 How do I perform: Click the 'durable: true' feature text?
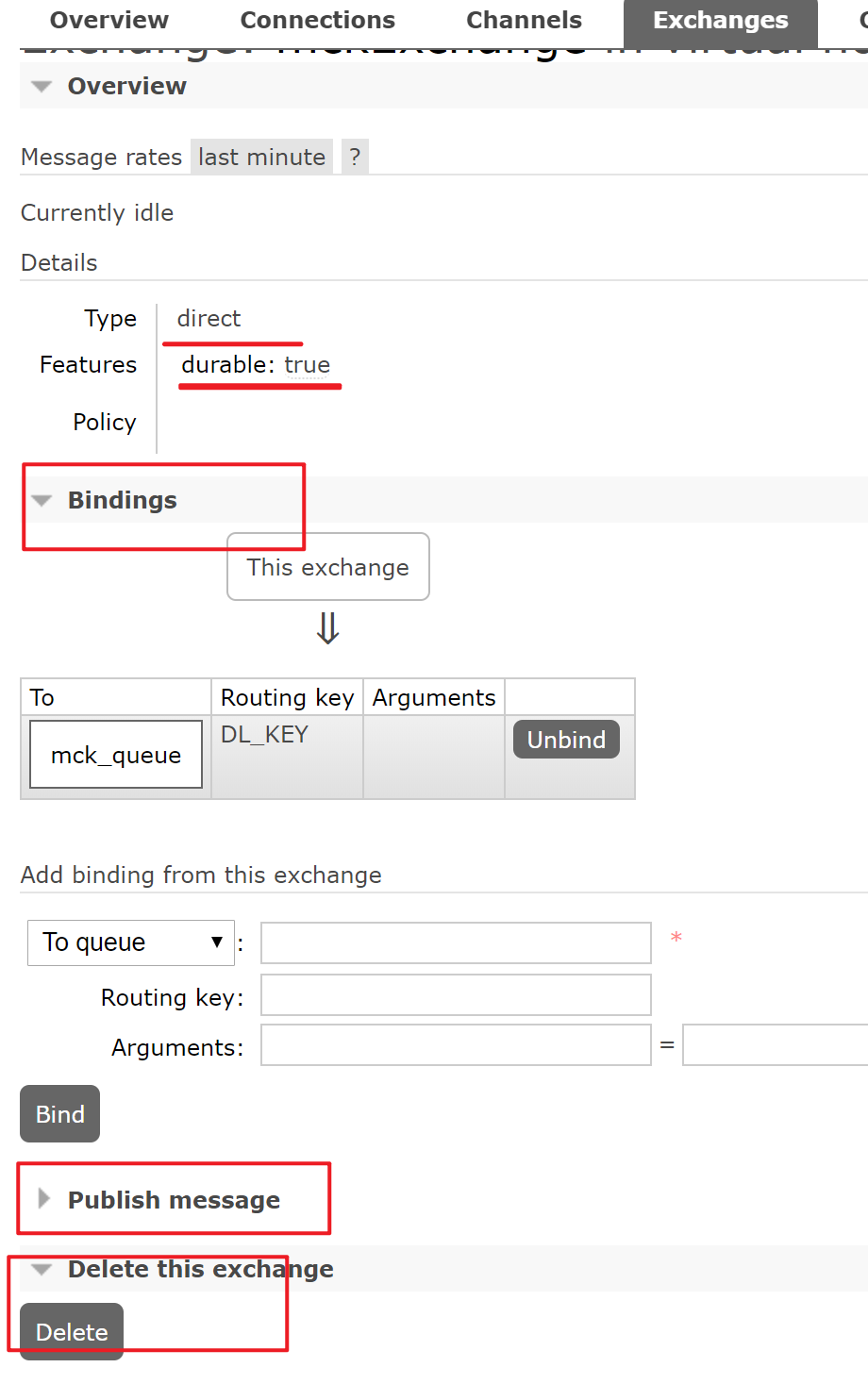[256, 365]
